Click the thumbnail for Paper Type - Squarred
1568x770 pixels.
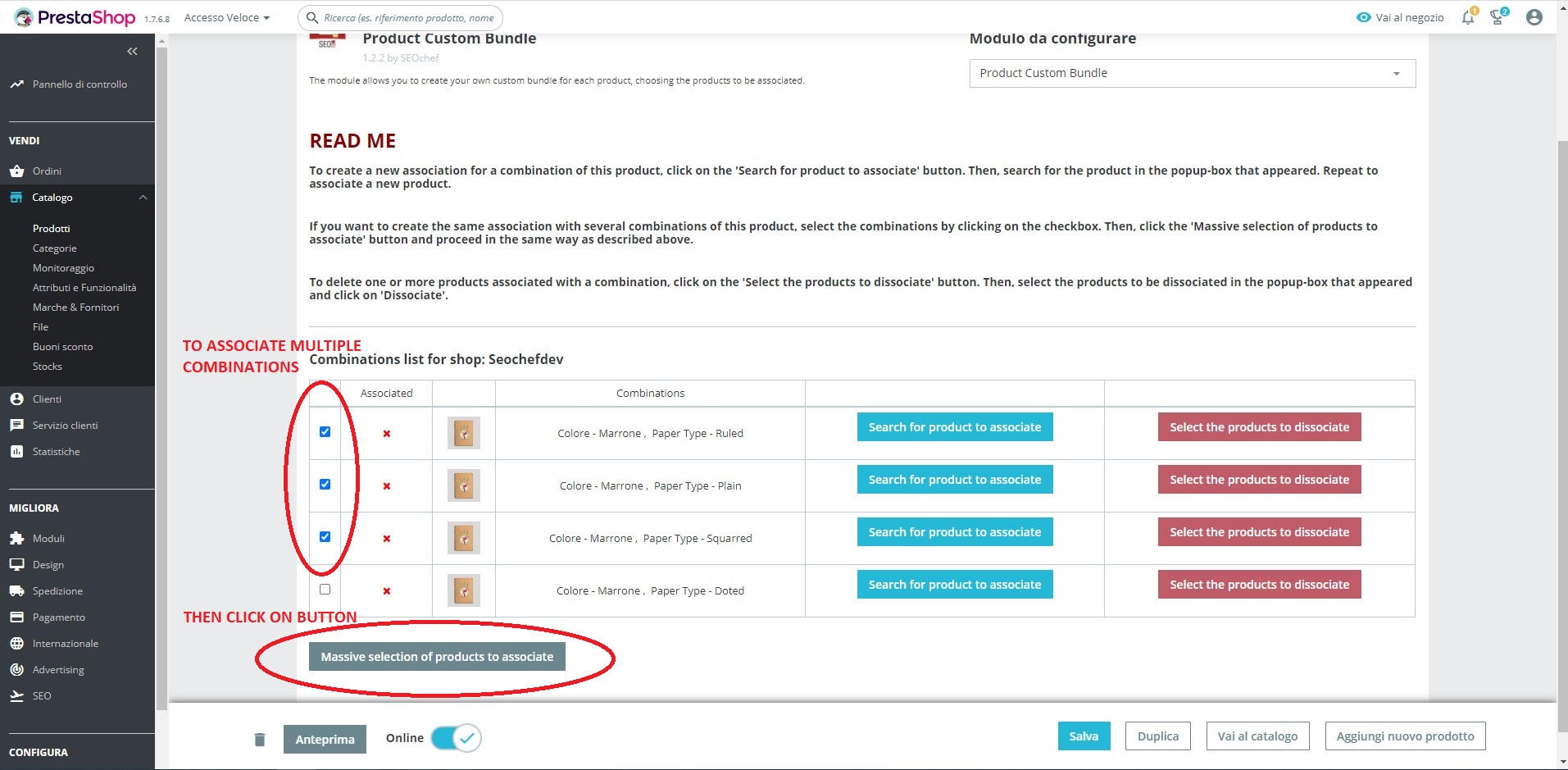point(464,539)
